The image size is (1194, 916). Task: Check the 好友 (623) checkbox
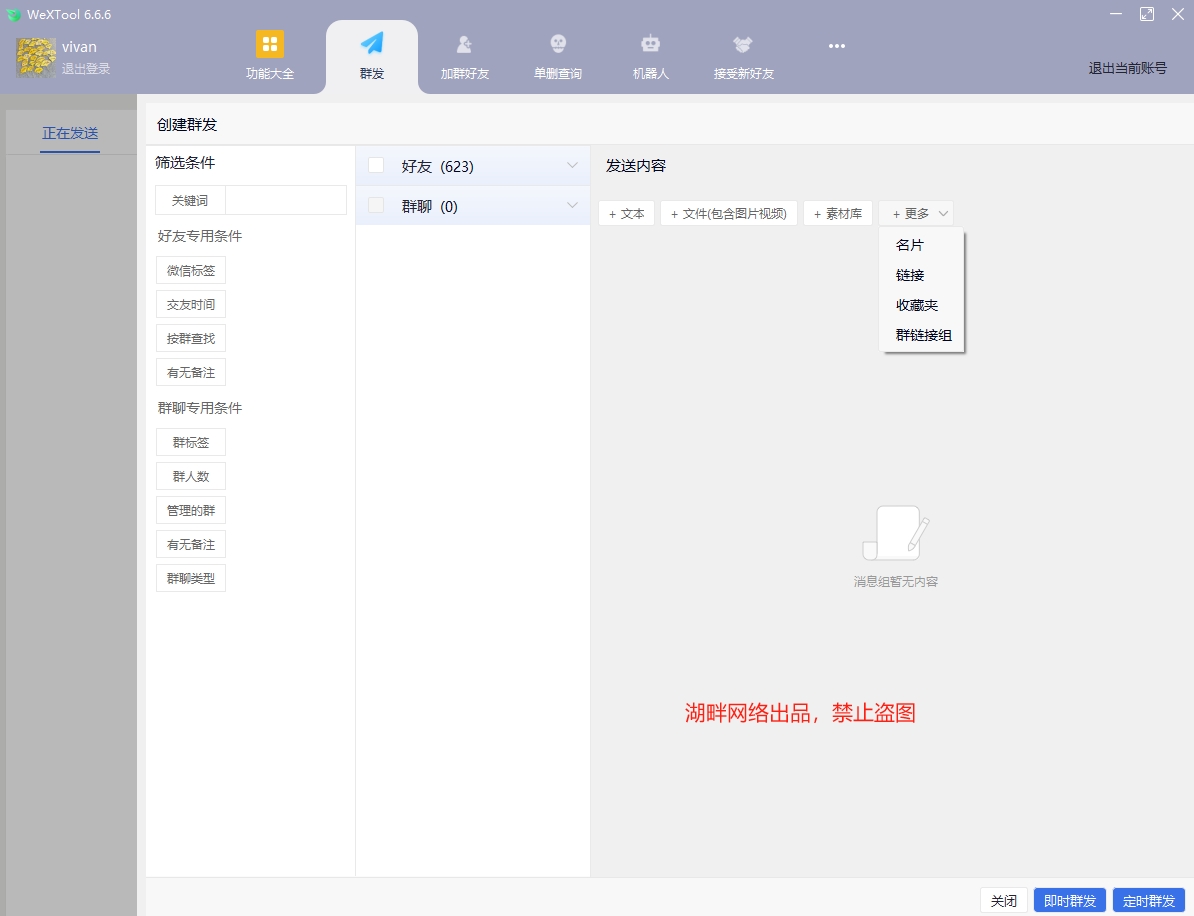click(x=375, y=165)
